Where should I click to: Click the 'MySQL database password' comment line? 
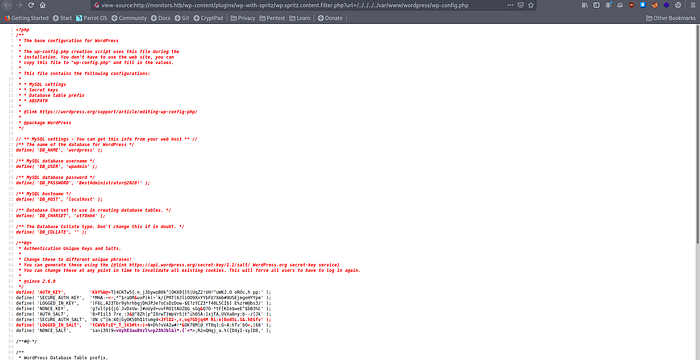[55, 177]
